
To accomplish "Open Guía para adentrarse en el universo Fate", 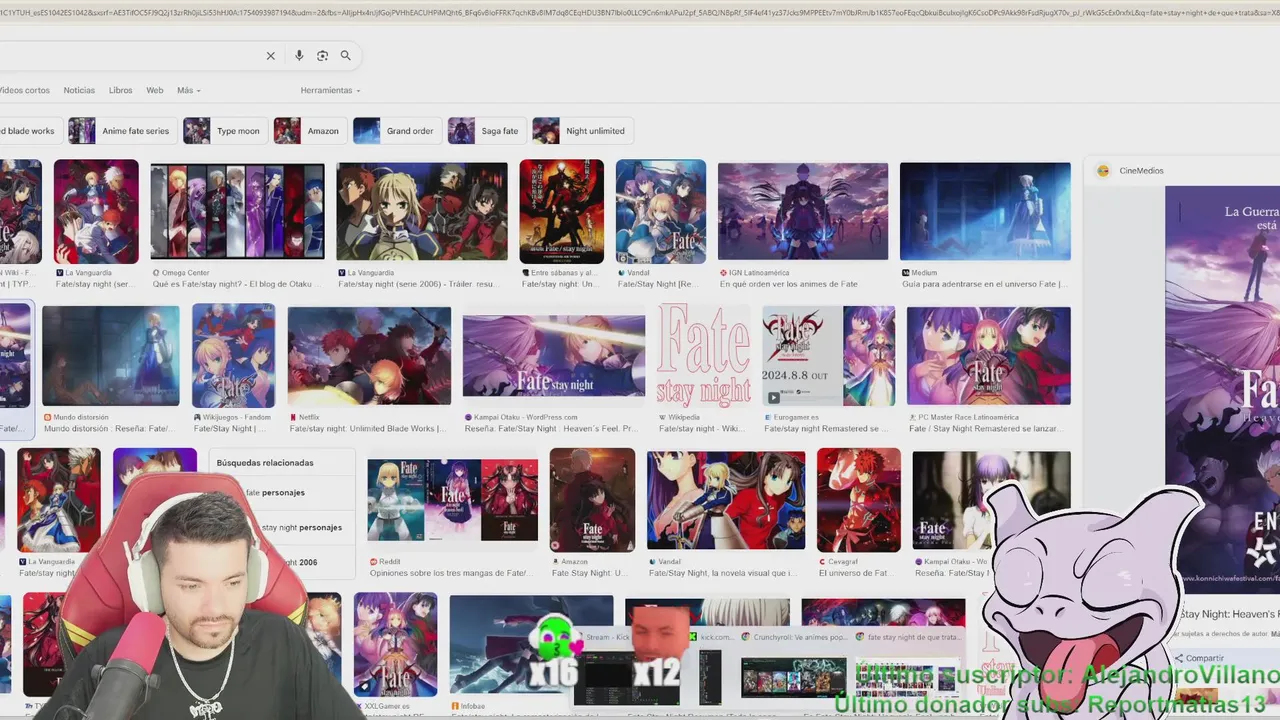I will pyautogui.click(x=985, y=284).
